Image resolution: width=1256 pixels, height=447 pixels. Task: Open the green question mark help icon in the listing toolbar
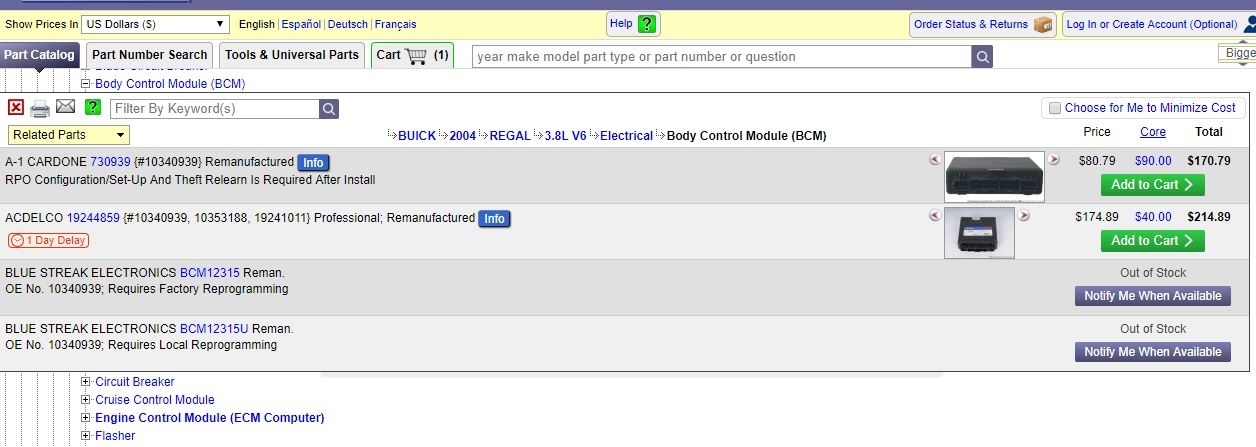(x=93, y=108)
